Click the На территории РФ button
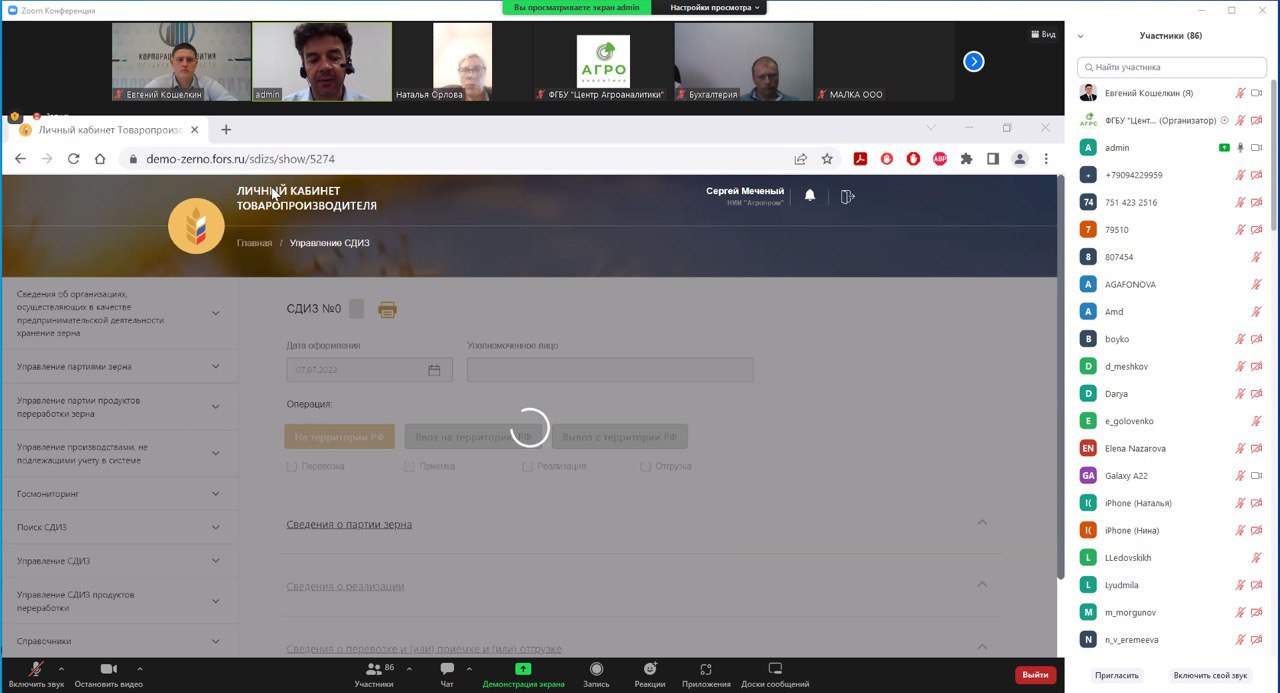This screenshot has height=693, width=1280. 339,437
